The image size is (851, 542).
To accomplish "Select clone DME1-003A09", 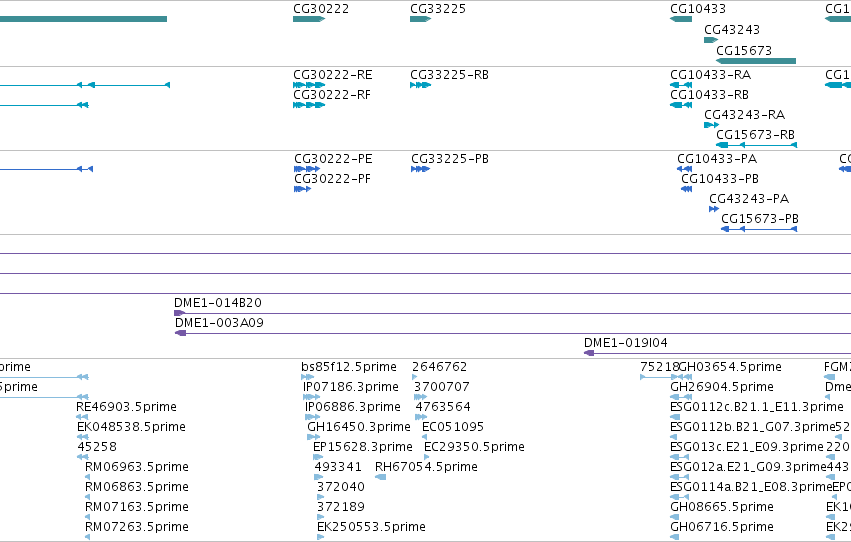I will click(219, 323).
